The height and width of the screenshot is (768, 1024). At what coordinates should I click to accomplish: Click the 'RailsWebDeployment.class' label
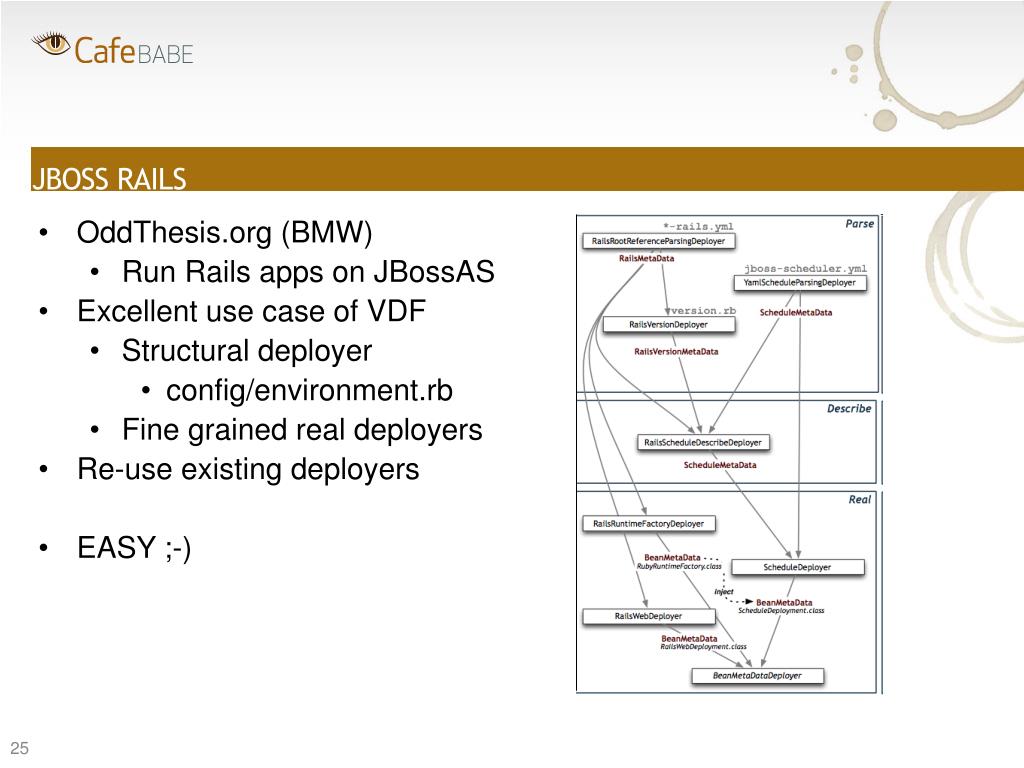[x=703, y=647]
